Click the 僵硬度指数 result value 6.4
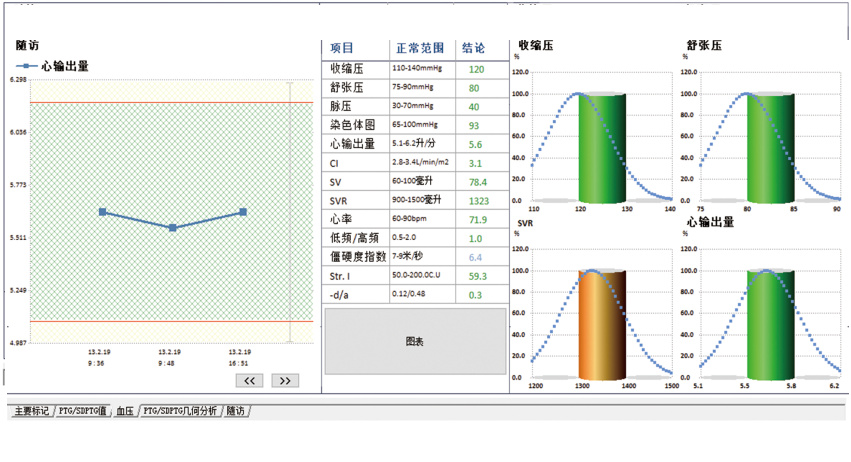The width and height of the screenshot is (851, 462). [475, 257]
